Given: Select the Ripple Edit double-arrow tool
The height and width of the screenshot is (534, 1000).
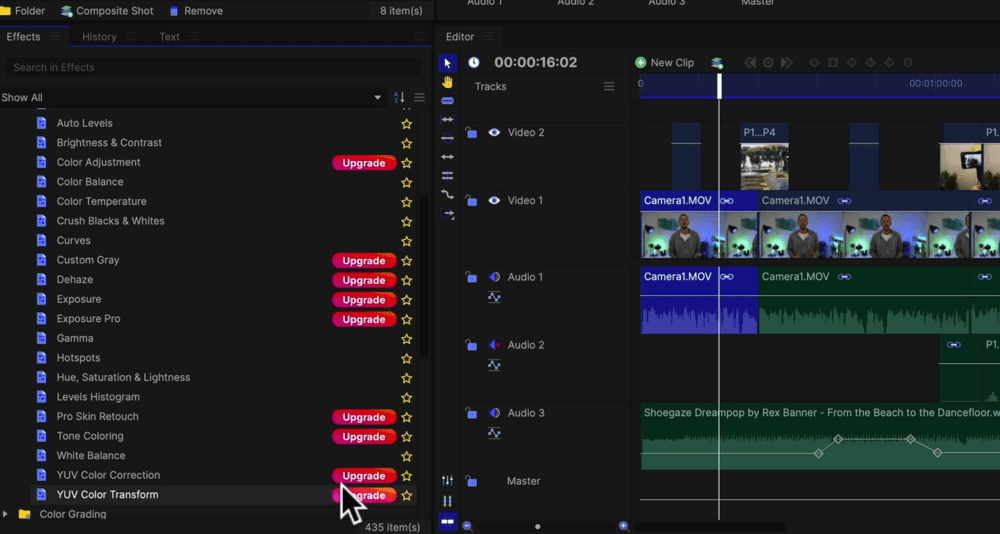Looking at the screenshot, I should click(x=447, y=157).
